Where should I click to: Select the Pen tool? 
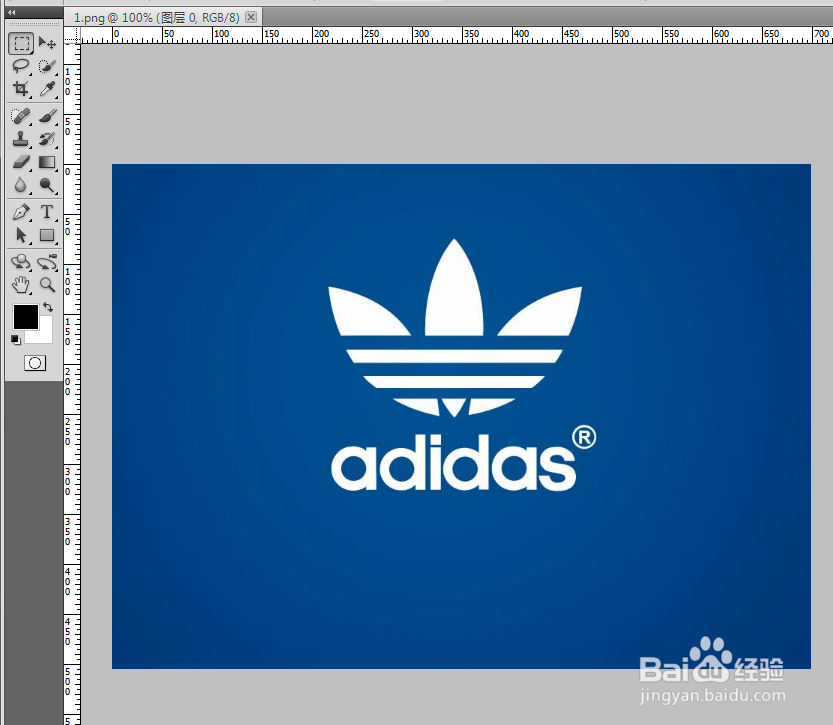point(21,212)
